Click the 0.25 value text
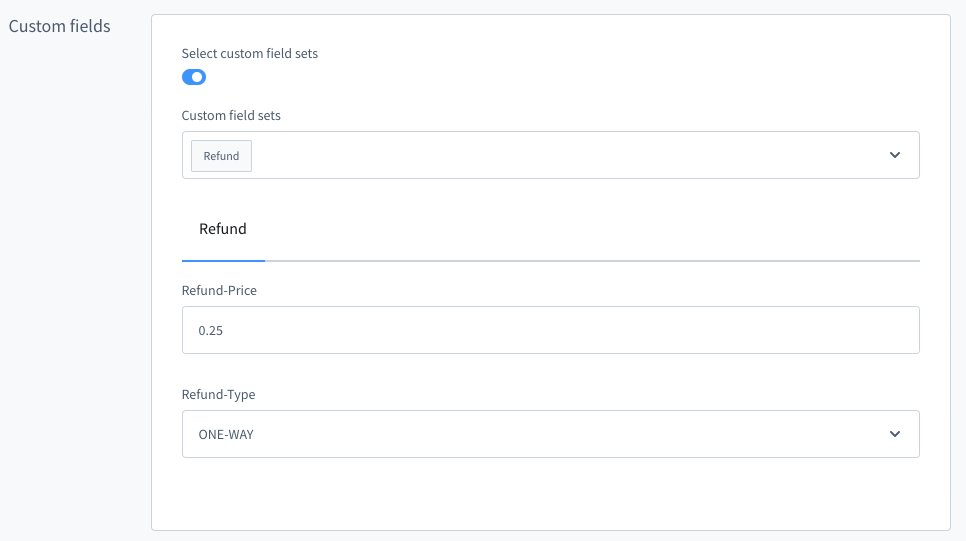The height and width of the screenshot is (541, 966). pos(211,330)
